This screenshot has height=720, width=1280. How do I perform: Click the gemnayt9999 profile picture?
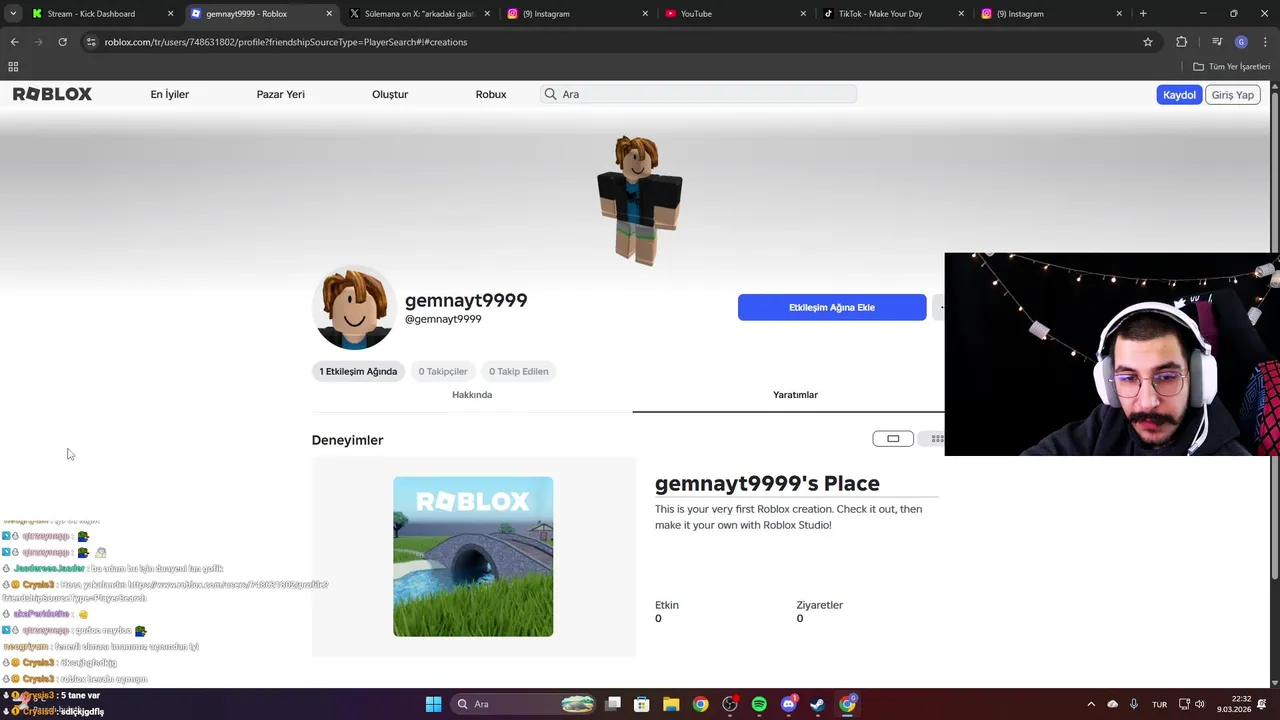[354, 307]
